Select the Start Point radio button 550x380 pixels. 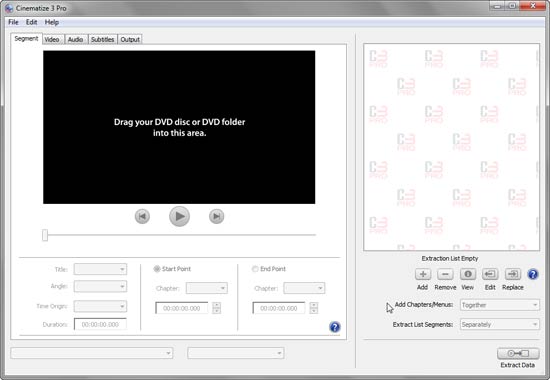point(157,269)
